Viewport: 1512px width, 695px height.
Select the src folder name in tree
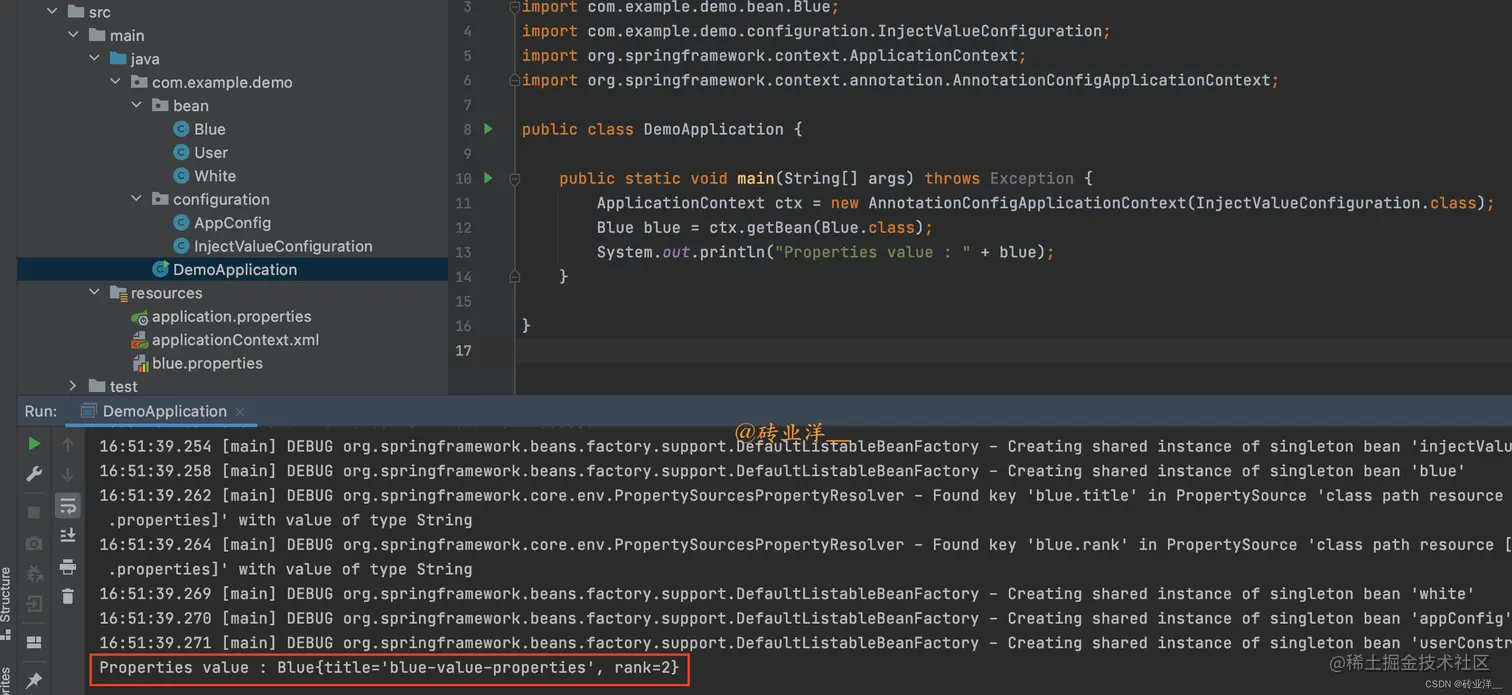[x=100, y=12]
